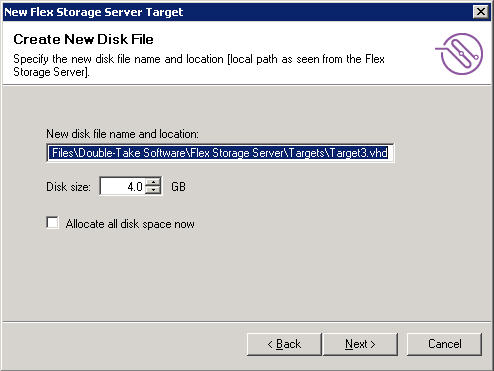Click the 'Allocate all disk space now' label

pos(130,224)
